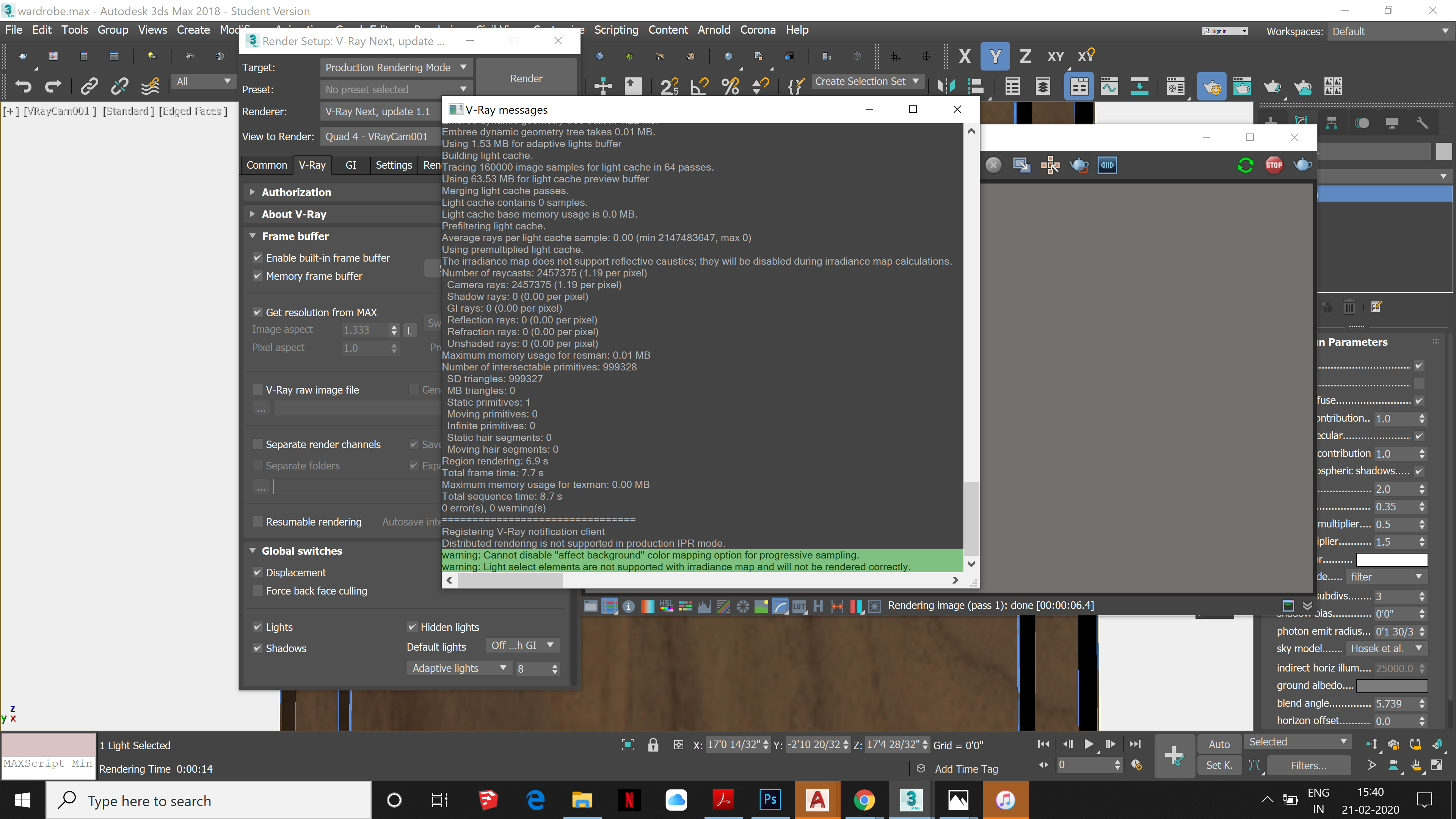Toggle the Angle Snap icon
The height and width of the screenshot is (819, 1456).
pyautogui.click(x=700, y=86)
